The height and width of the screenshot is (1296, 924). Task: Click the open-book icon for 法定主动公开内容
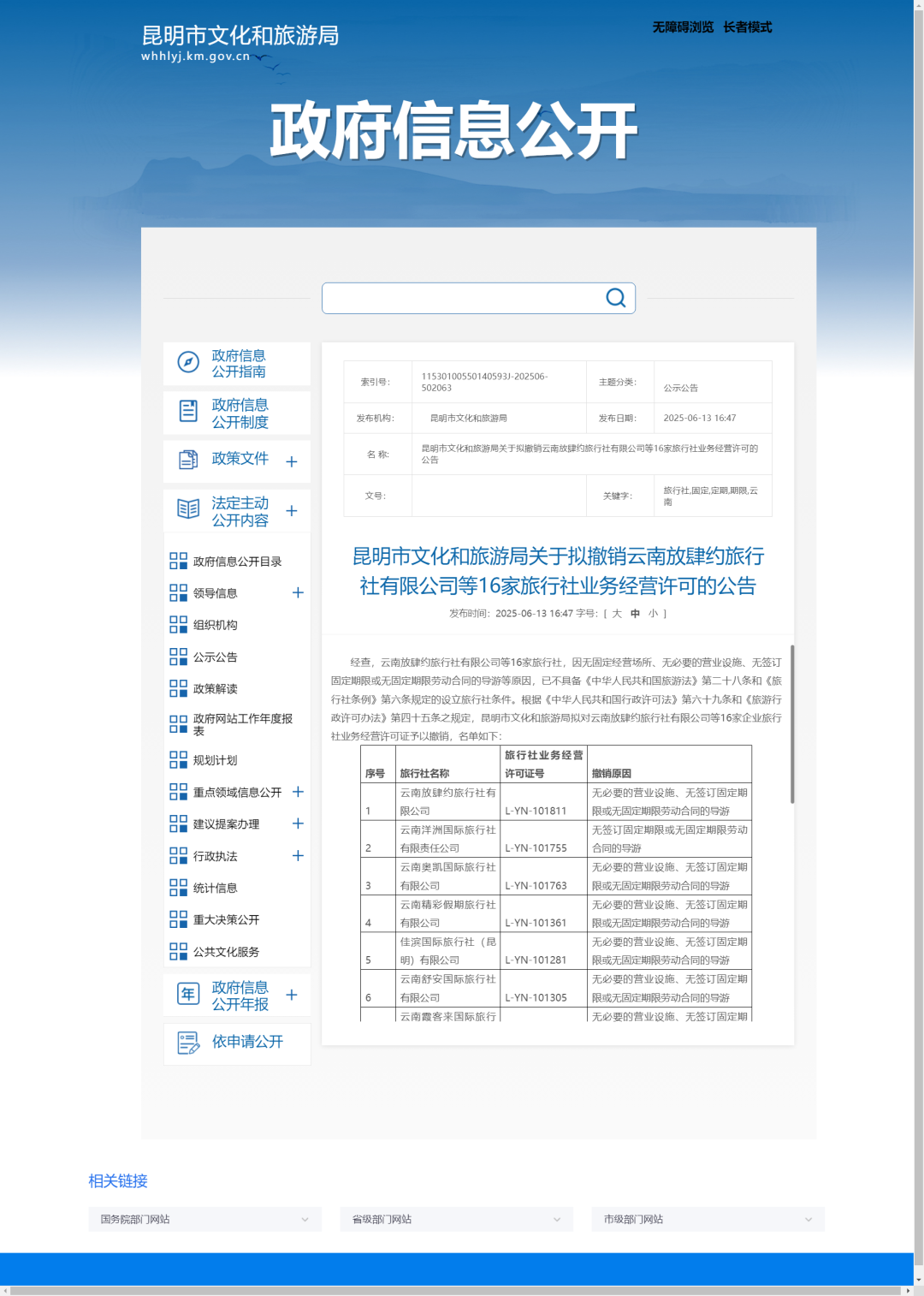point(188,509)
